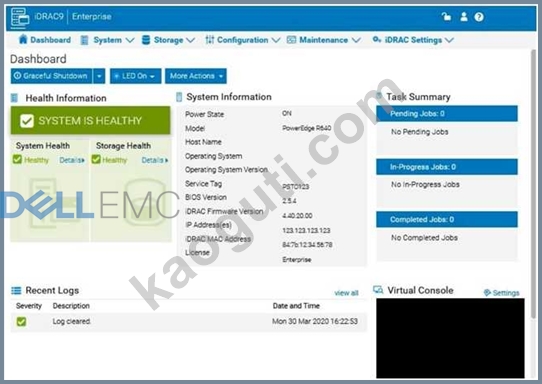Click the Virtual Console icon
Screen dimensions: 542x384
[378, 290]
